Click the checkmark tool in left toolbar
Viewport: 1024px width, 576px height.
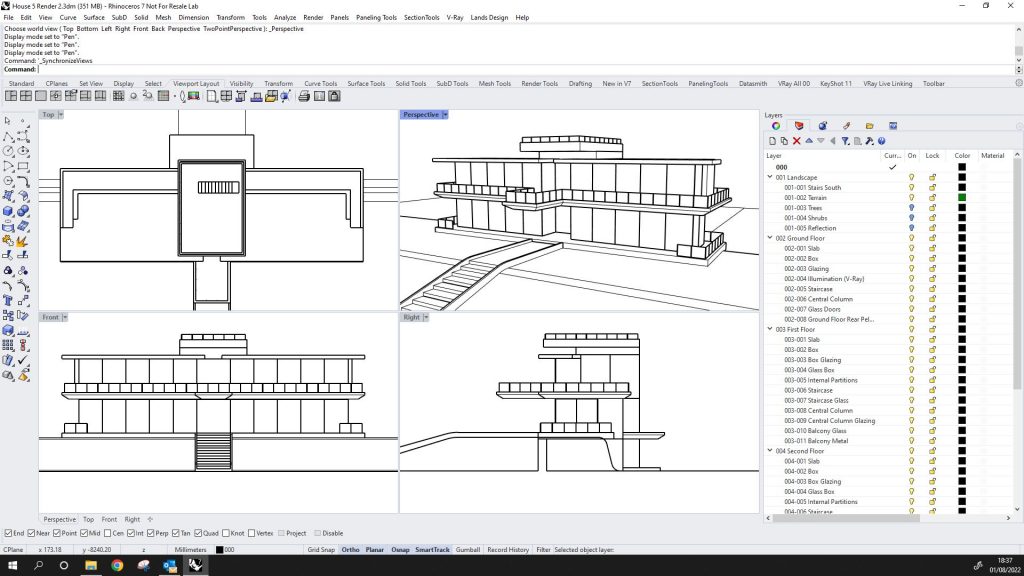pyautogui.click(x=23, y=360)
